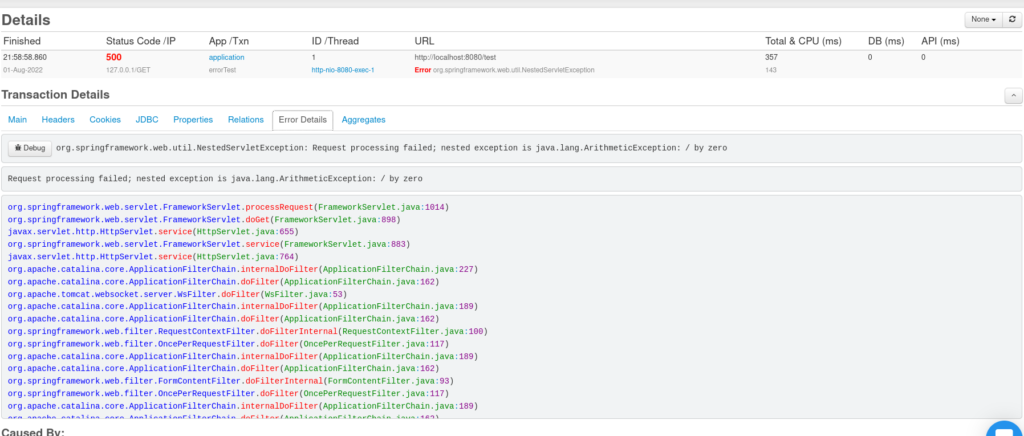
Task: Open thread link http-nio-8080-exec-1
Action: pos(343,69)
